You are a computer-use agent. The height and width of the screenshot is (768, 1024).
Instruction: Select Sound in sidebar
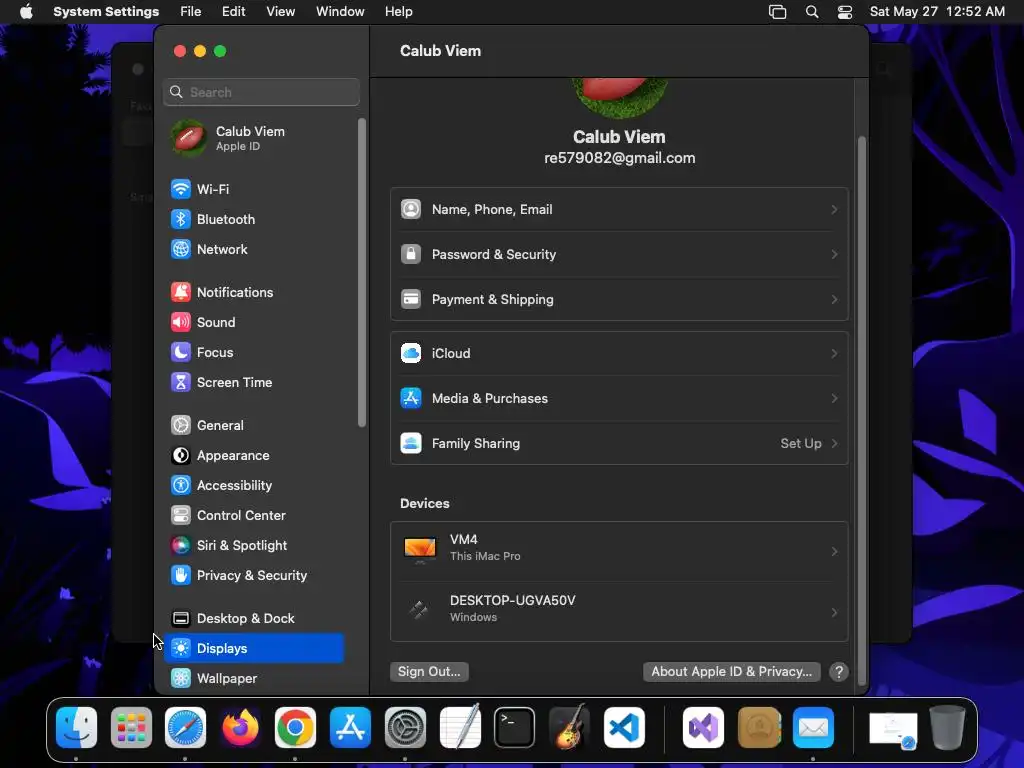pos(253,323)
